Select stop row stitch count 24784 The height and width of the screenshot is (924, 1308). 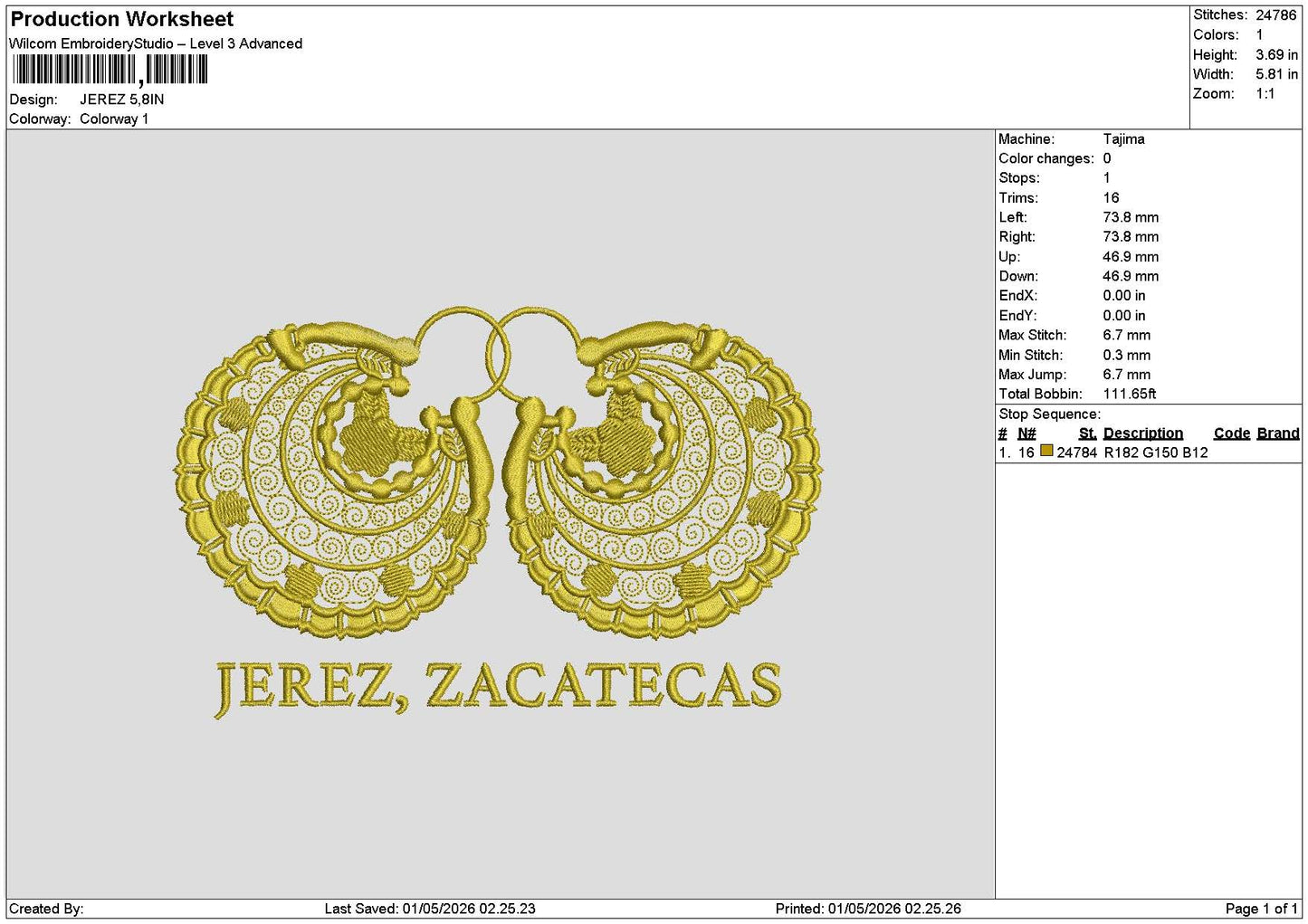[x=1077, y=452]
